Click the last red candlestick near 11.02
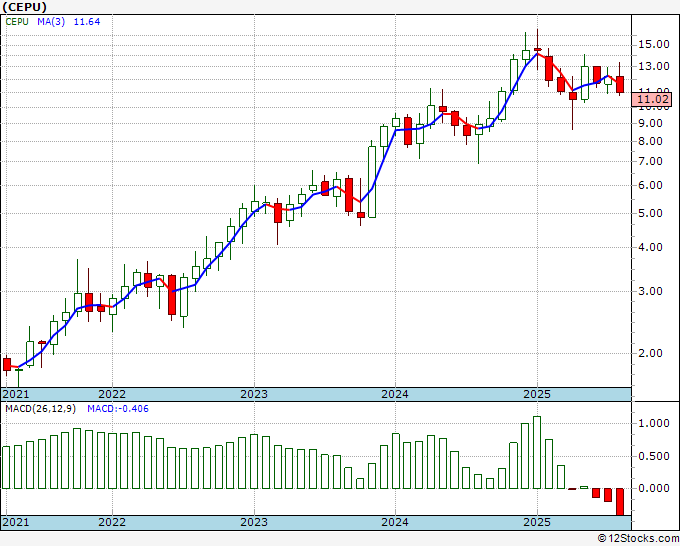Image resolution: width=680 pixels, height=546 pixels. pos(620,84)
